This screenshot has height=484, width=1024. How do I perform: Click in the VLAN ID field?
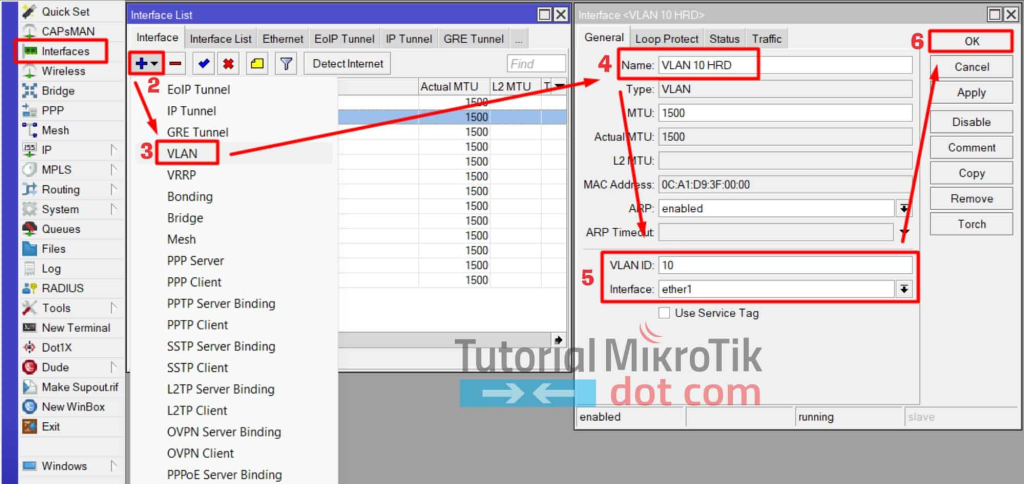click(785, 265)
